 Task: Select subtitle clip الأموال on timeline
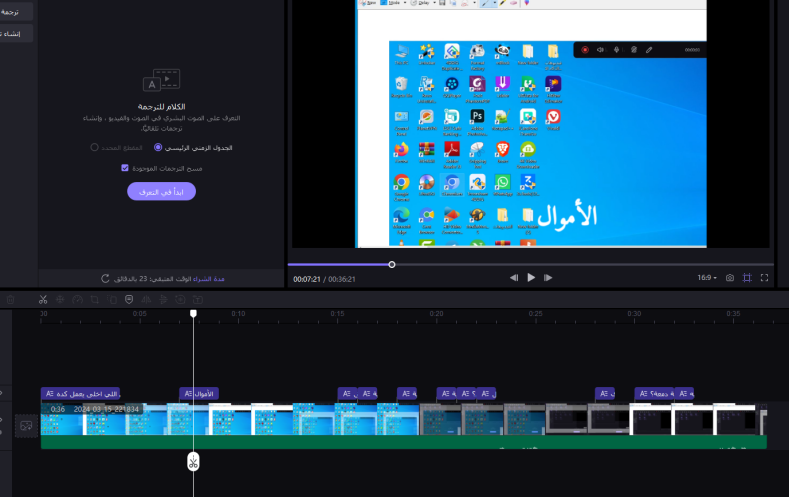click(x=199, y=393)
